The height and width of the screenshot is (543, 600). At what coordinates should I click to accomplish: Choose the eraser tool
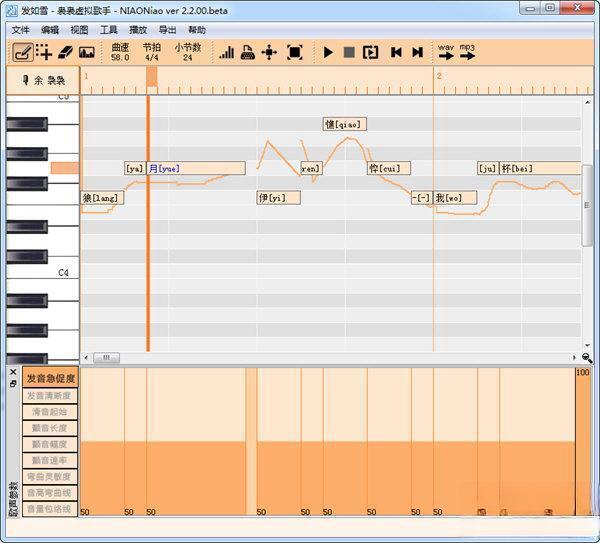(x=65, y=53)
